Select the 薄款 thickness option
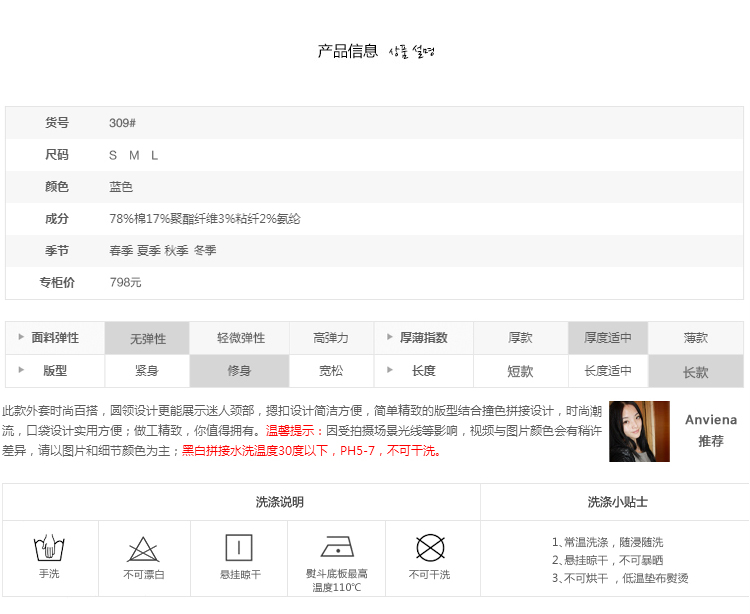 (x=696, y=338)
